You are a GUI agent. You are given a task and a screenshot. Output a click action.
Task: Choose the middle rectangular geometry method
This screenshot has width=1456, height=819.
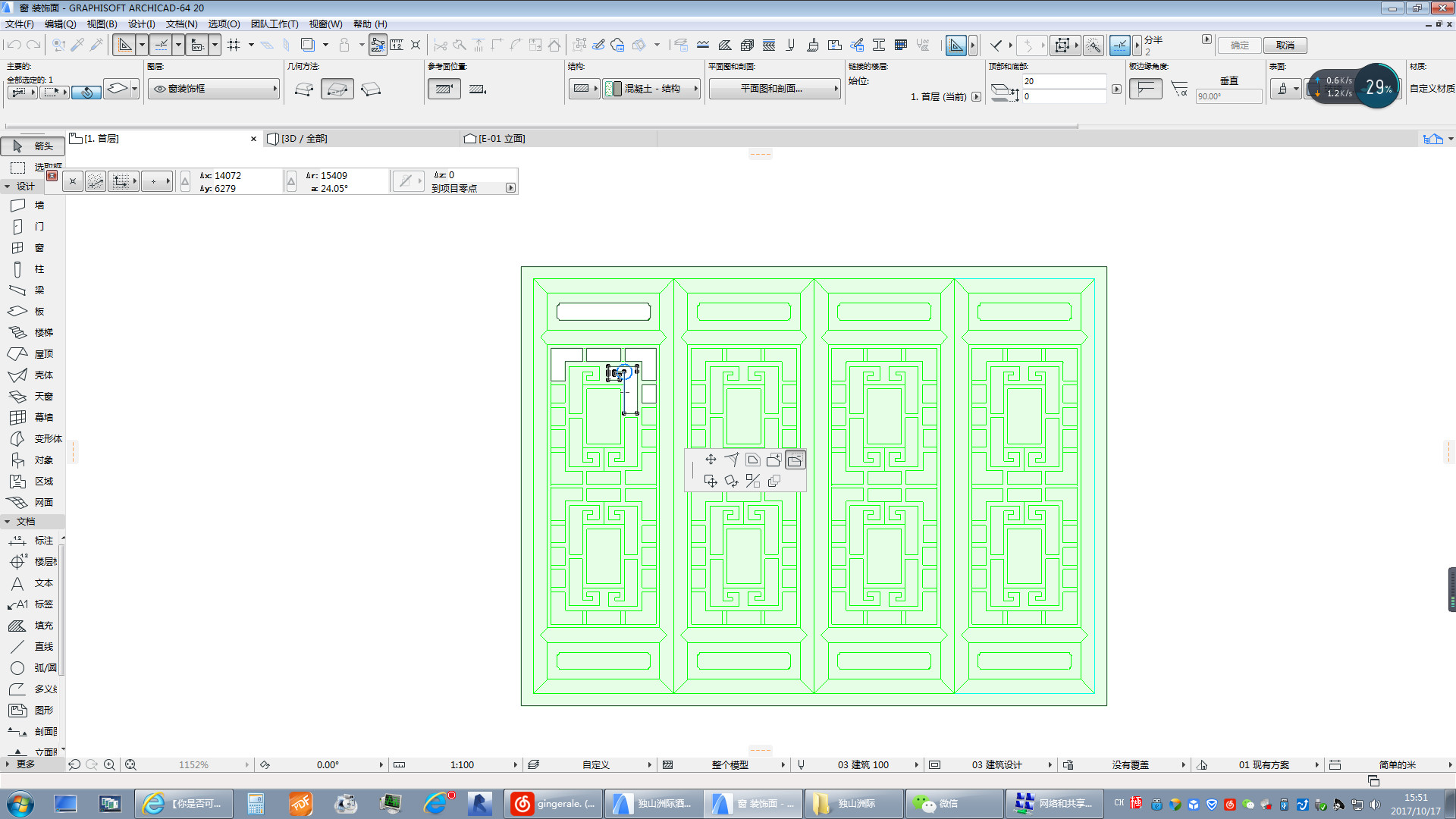click(337, 89)
